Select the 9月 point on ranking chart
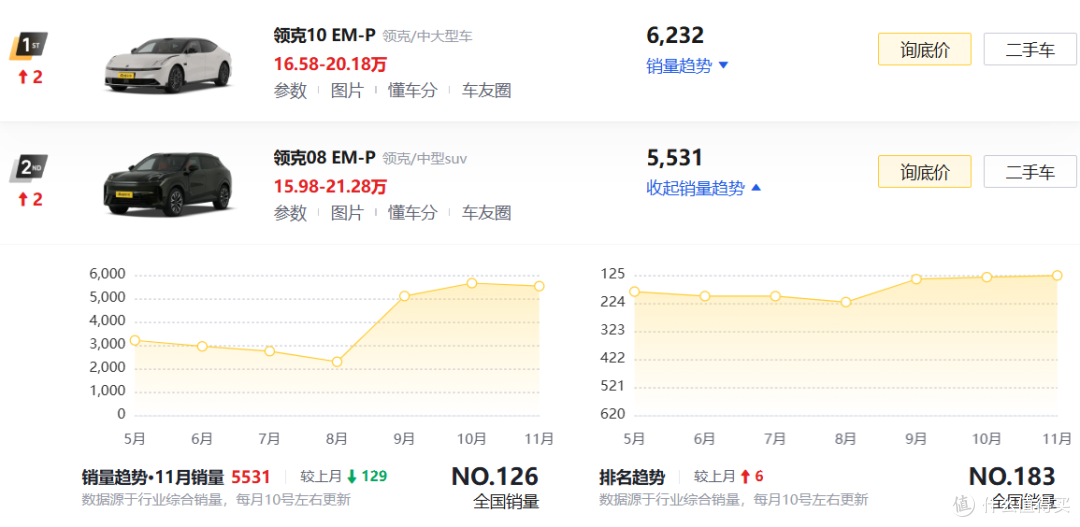Image resolution: width=1080 pixels, height=527 pixels. [x=916, y=279]
